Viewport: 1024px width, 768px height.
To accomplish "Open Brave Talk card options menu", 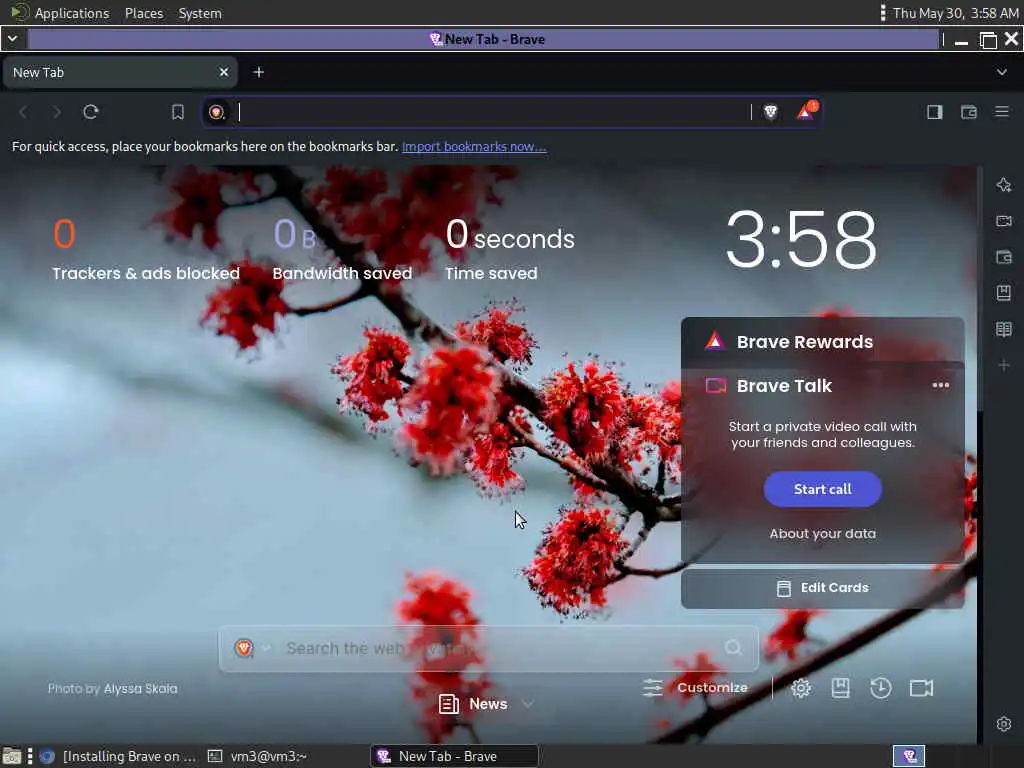I will tap(940, 385).
